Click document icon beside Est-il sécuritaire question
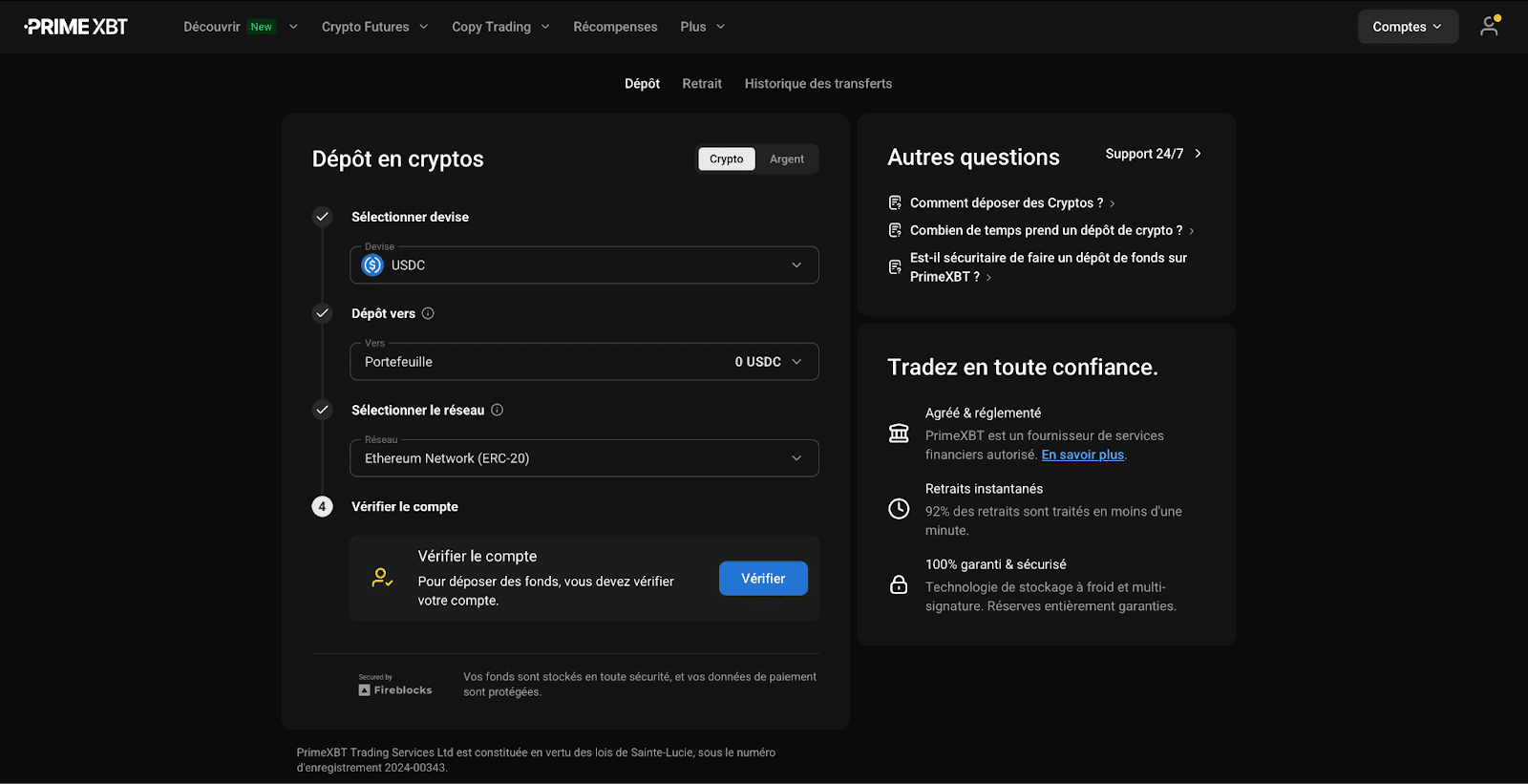 click(x=895, y=267)
